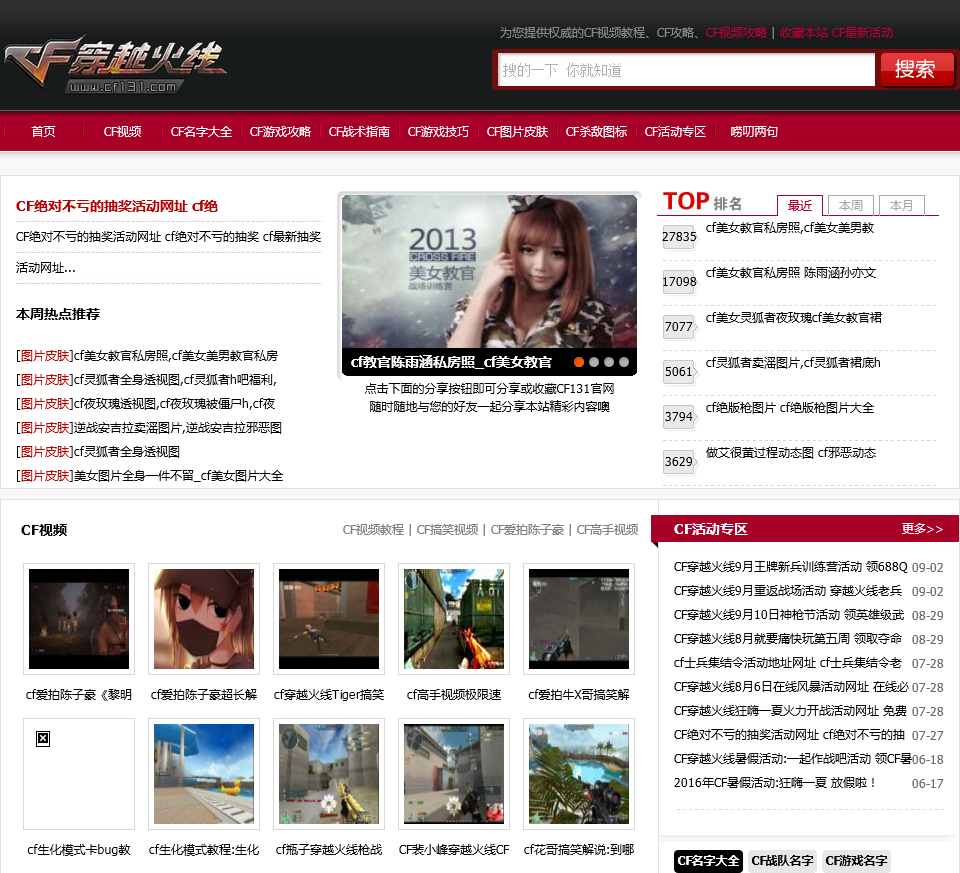This screenshot has height=873, width=960.
Task: Select the first orange carousel dot
Action: (x=579, y=362)
